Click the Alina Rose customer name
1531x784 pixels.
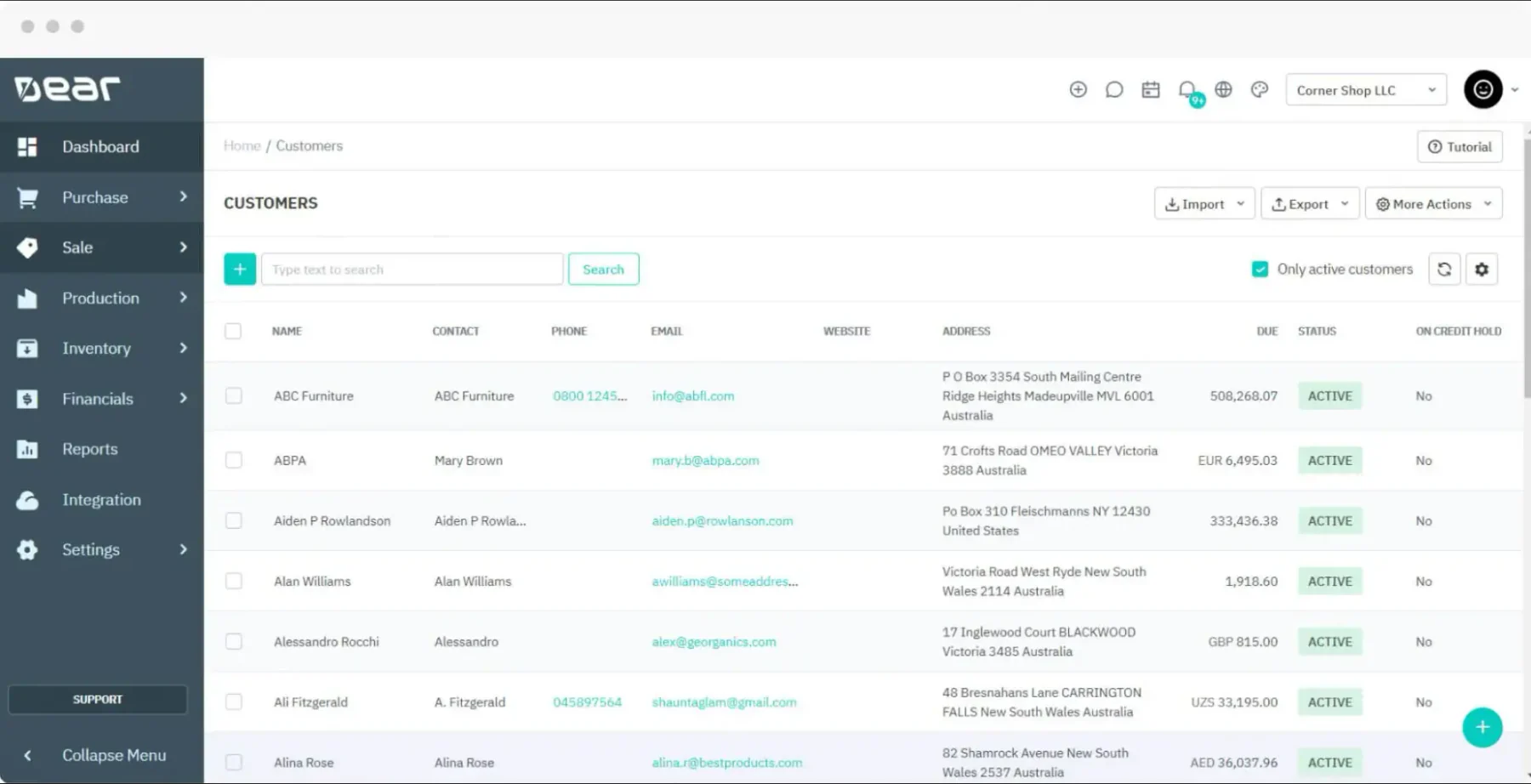coord(304,763)
